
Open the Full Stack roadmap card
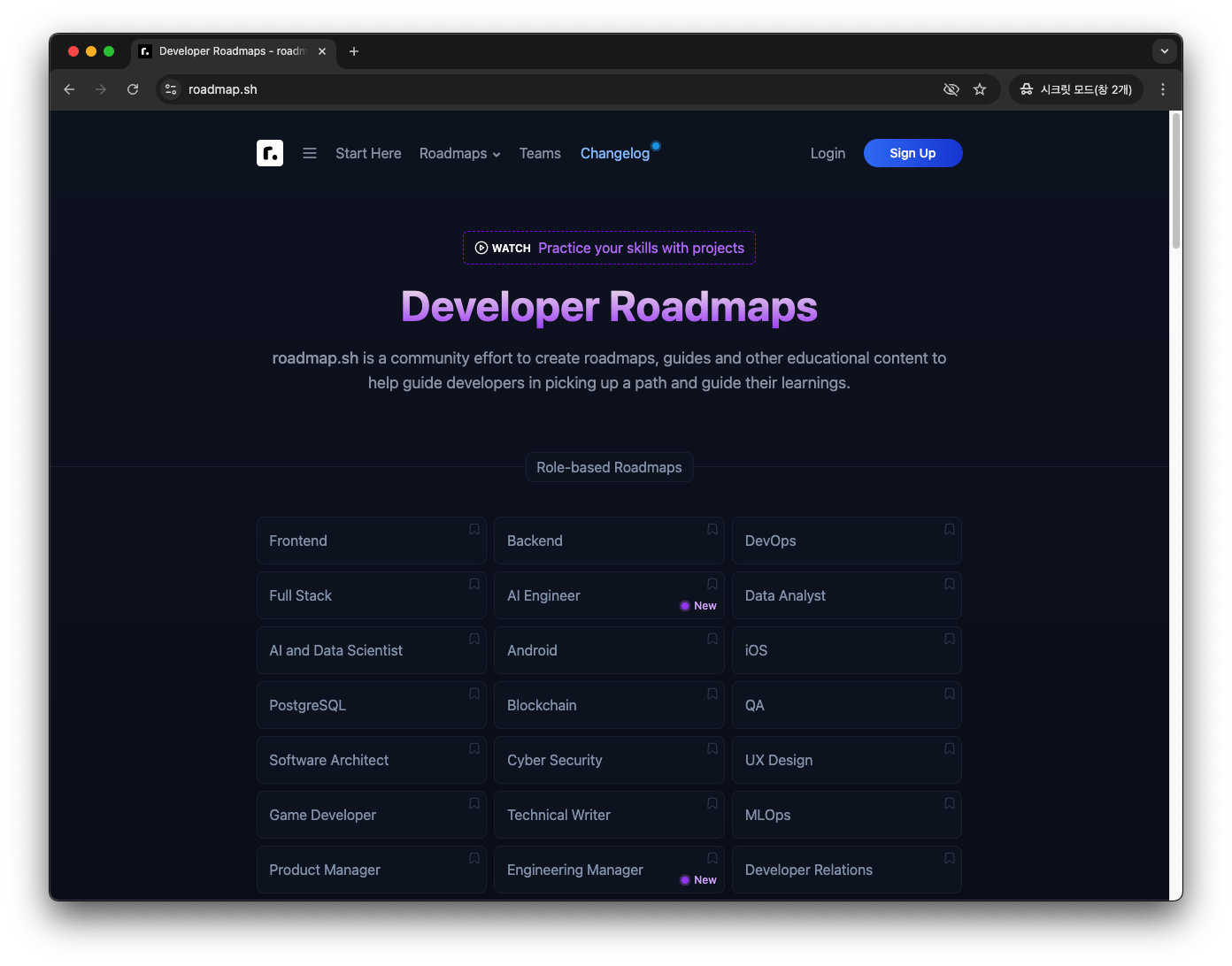coord(372,595)
